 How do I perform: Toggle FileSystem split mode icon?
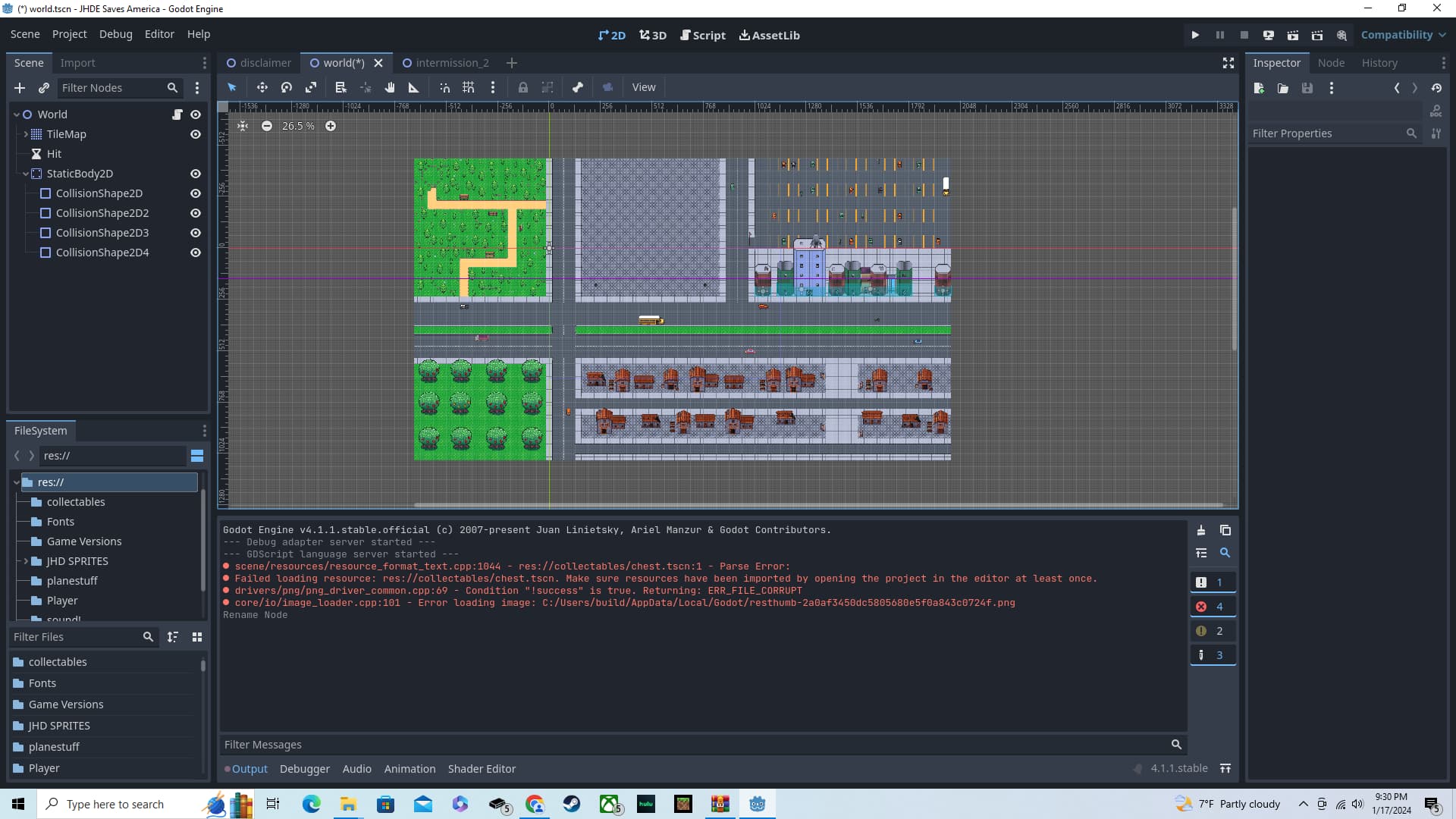(x=197, y=456)
